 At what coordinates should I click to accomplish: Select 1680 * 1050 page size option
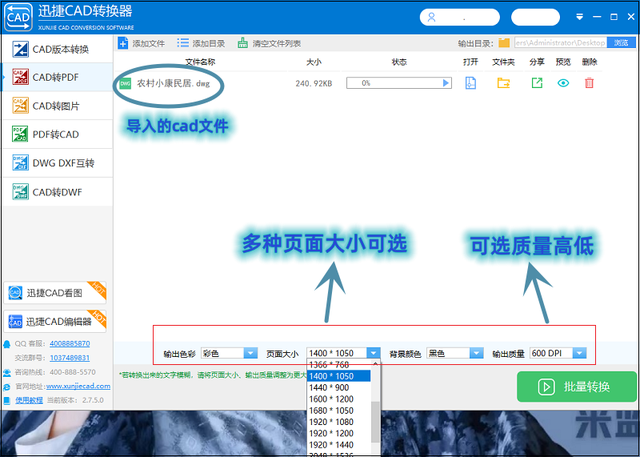[x=339, y=410]
